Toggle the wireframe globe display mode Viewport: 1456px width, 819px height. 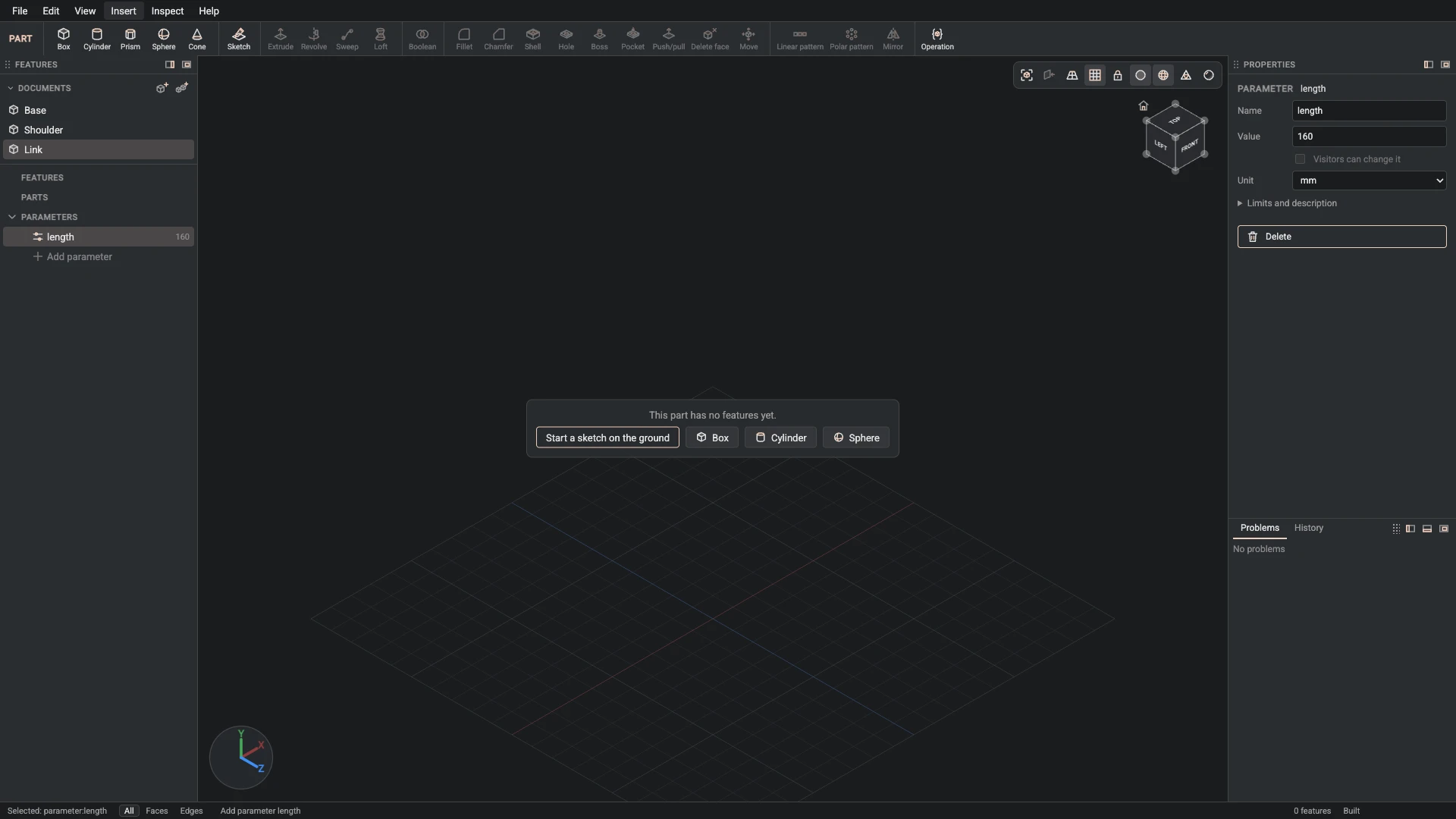[1163, 75]
